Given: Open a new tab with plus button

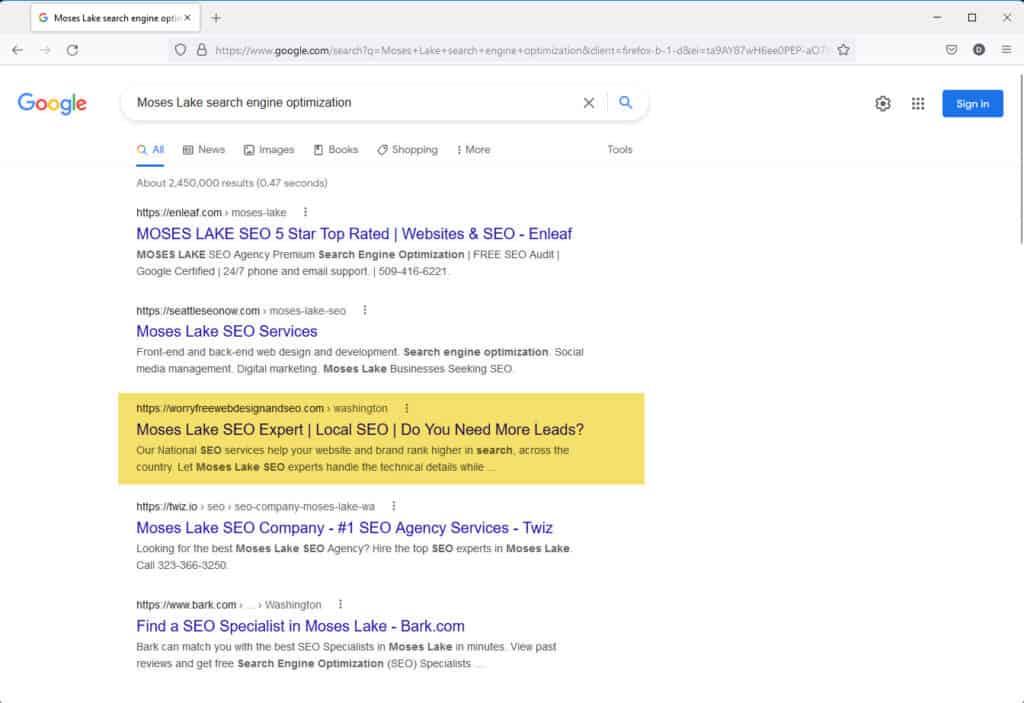Looking at the screenshot, I should (x=216, y=18).
